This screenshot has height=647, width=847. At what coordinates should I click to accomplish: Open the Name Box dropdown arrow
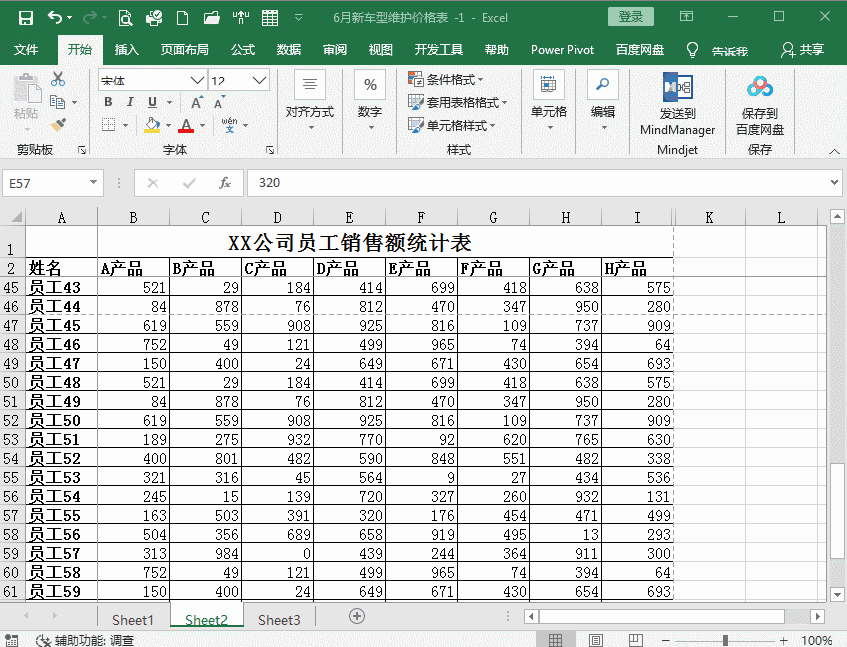pos(93,183)
